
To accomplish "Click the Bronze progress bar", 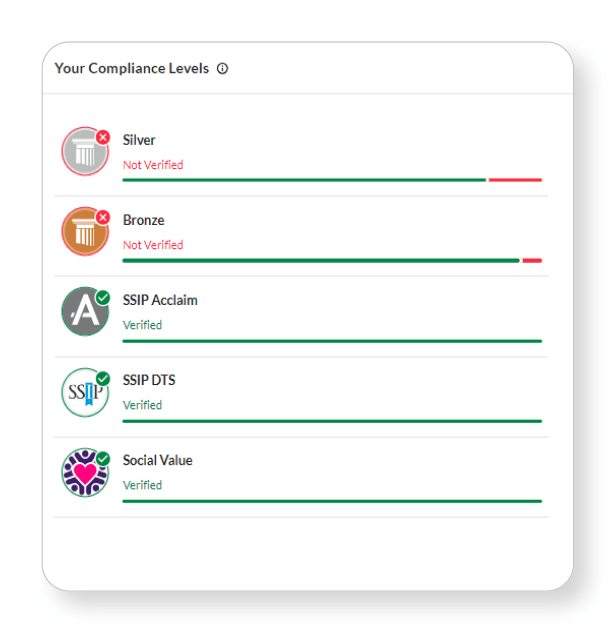I will point(331,260).
